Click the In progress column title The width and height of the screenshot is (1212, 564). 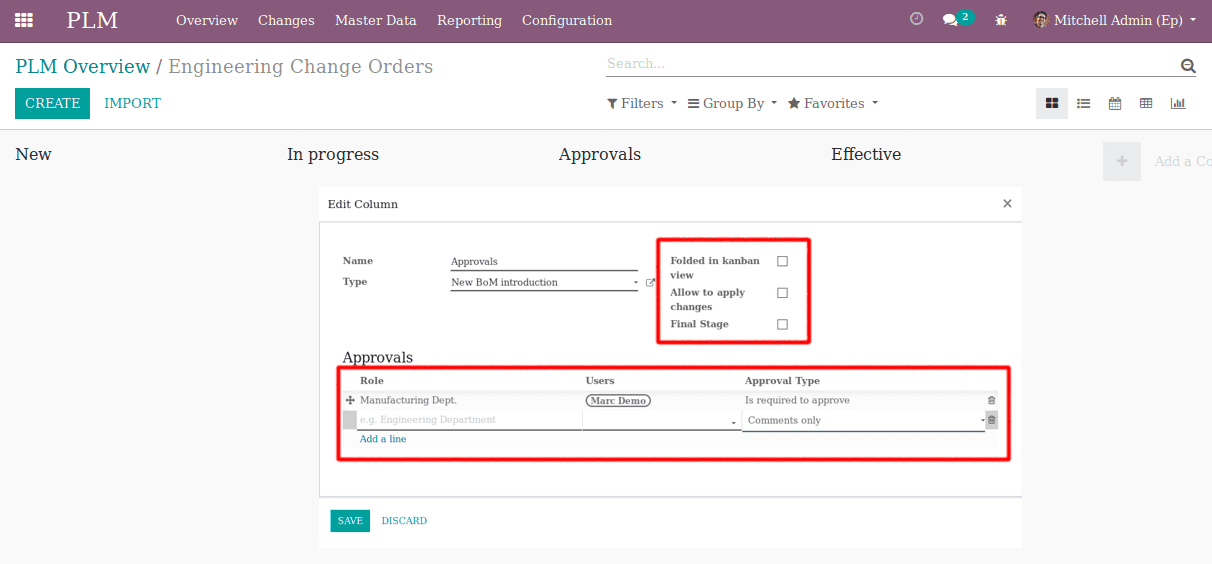tap(333, 154)
